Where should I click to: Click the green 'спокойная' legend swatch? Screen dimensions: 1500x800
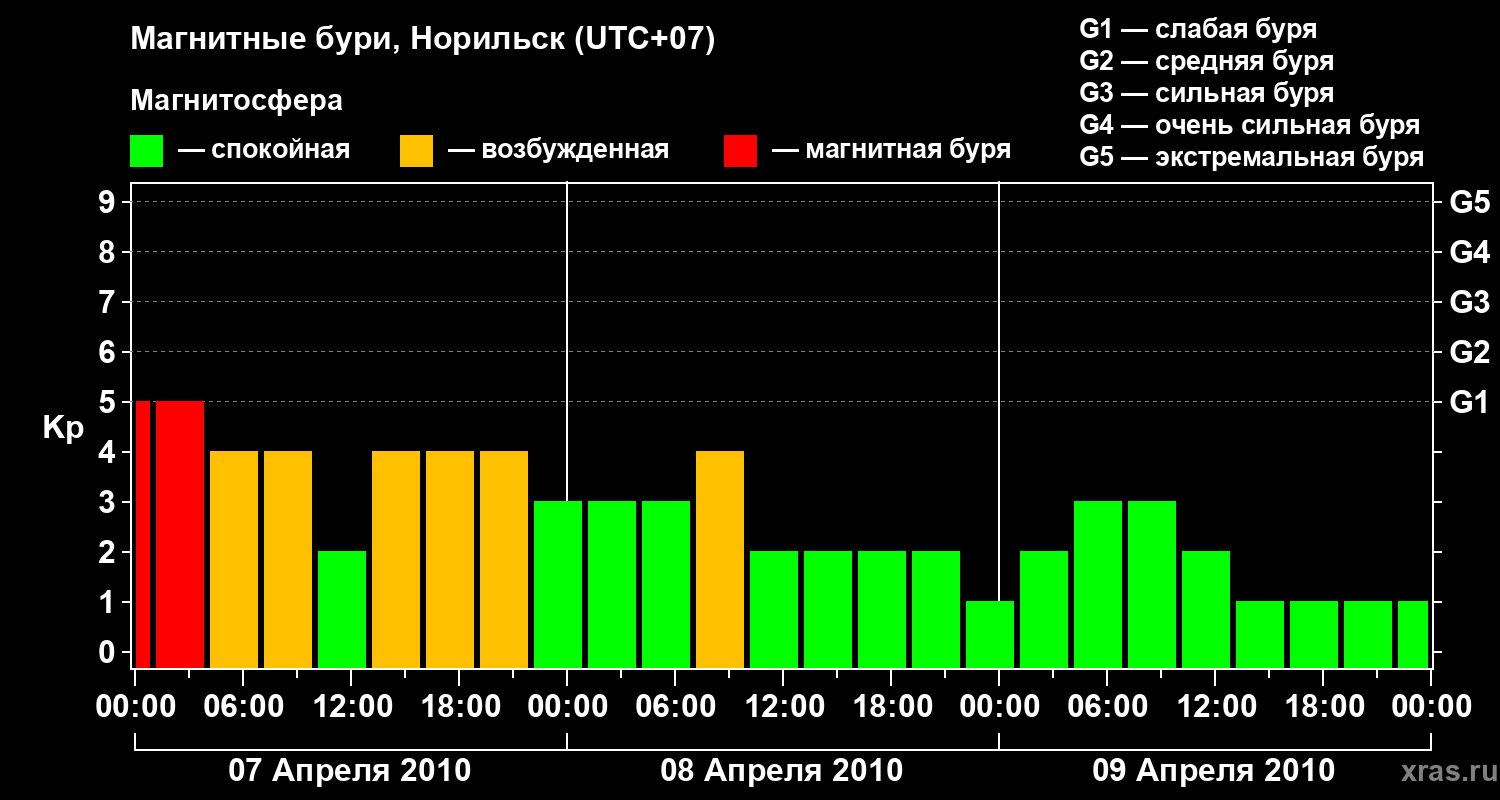pos(146,151)
